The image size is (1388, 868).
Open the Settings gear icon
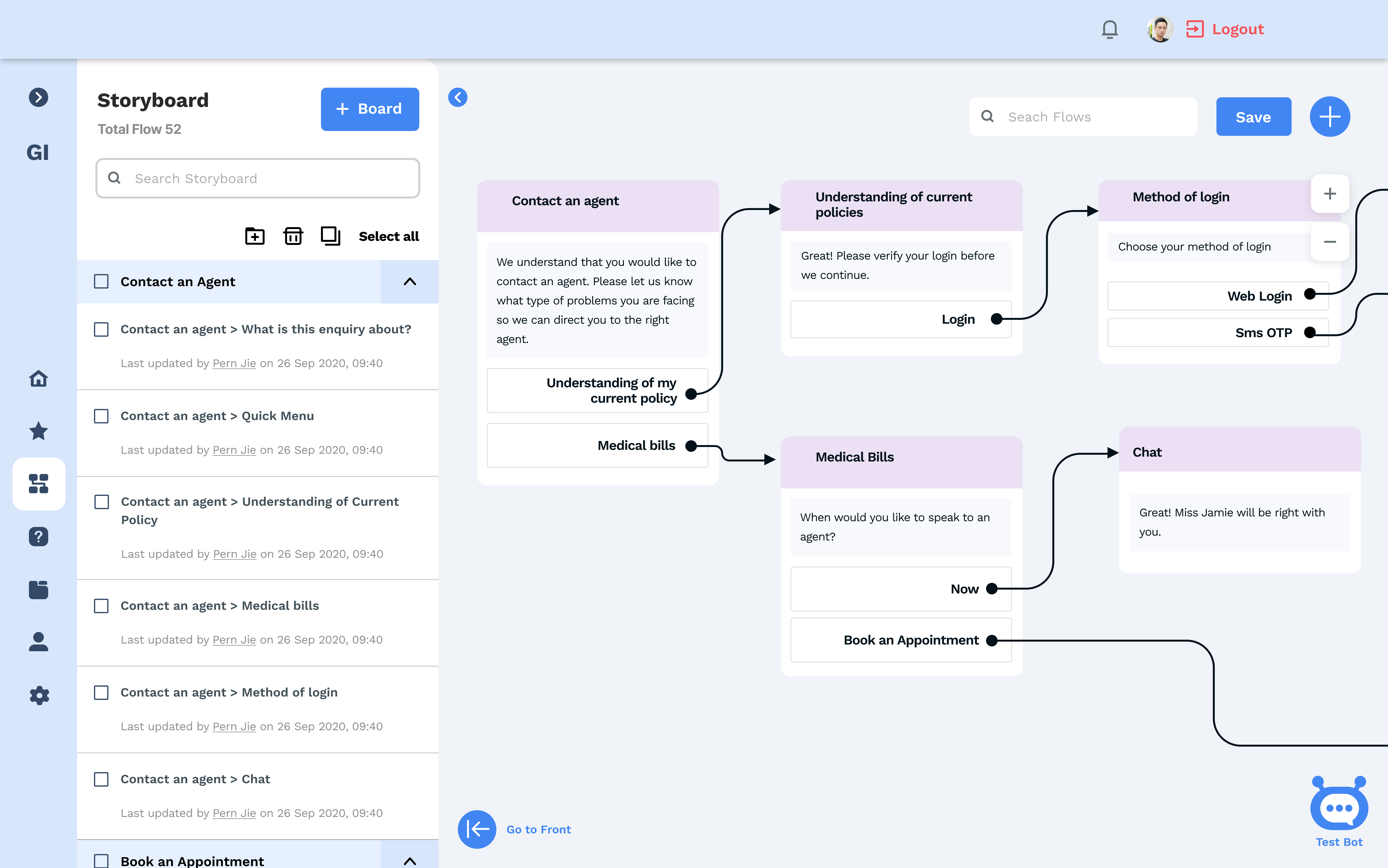point(39,695)
